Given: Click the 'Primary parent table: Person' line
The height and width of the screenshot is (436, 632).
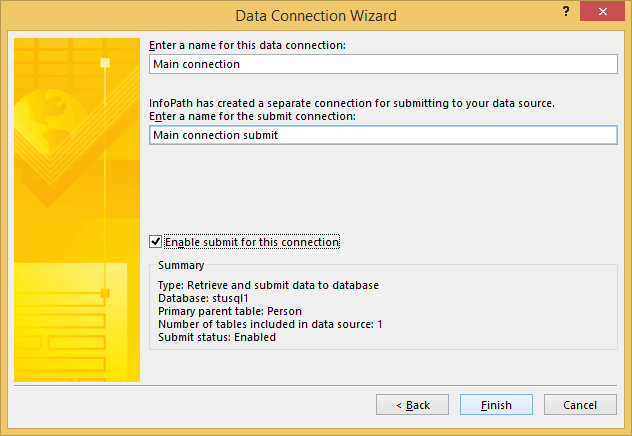Looking at the screenshot, I should point(228,311).
